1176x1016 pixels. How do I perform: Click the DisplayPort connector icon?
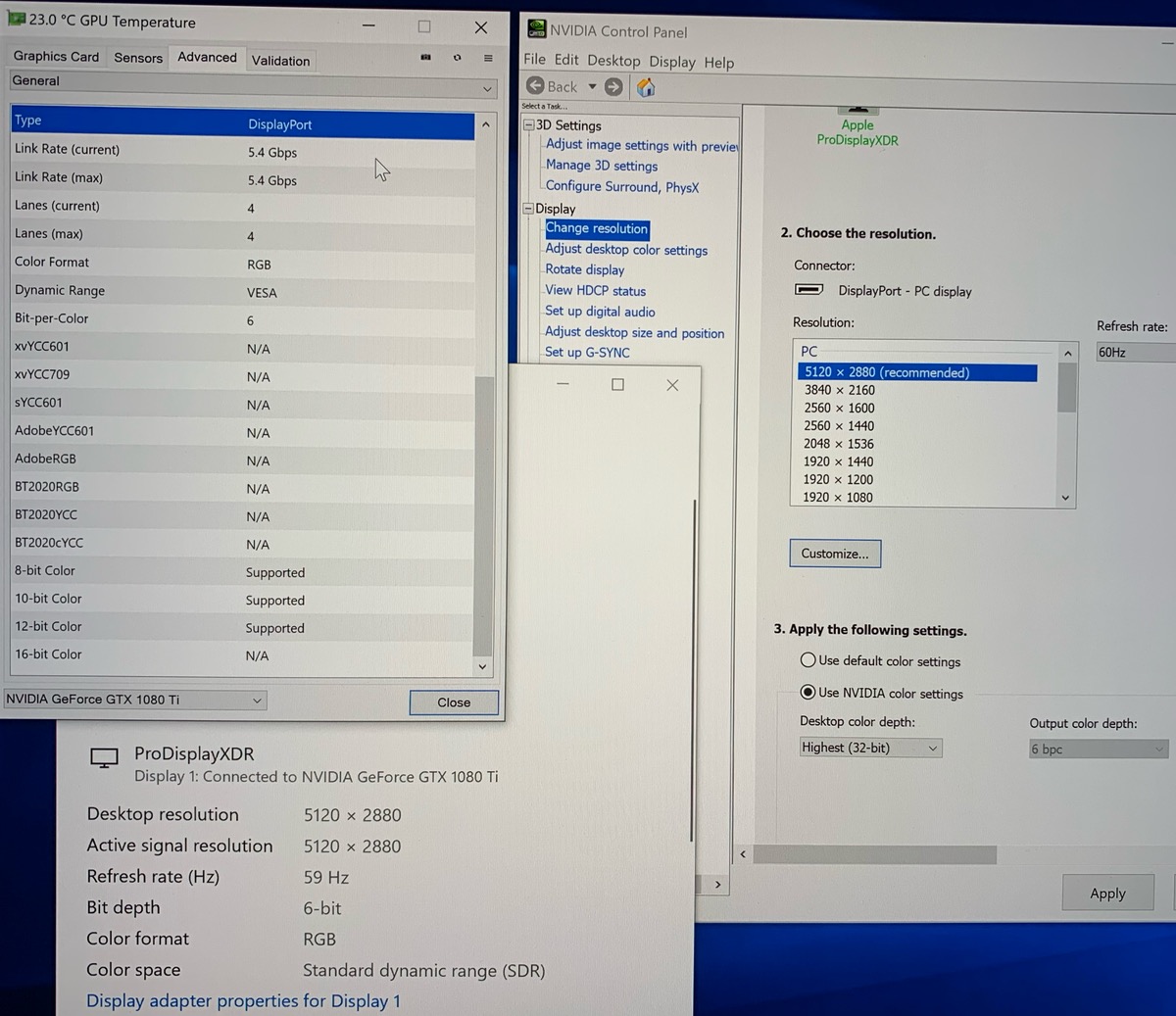(x=808, y=290)
